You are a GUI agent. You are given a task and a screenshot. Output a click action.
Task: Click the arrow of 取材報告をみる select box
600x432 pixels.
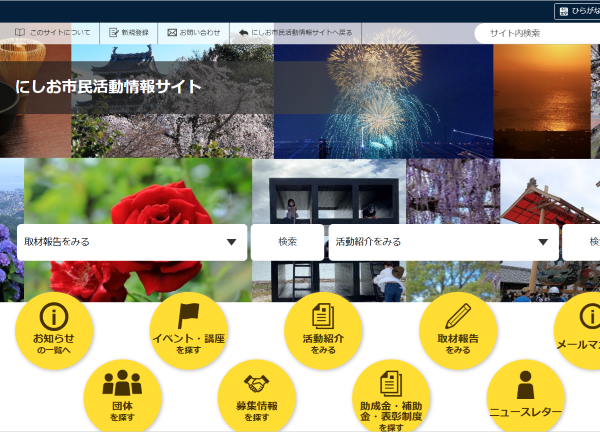[x=231, y=242]
